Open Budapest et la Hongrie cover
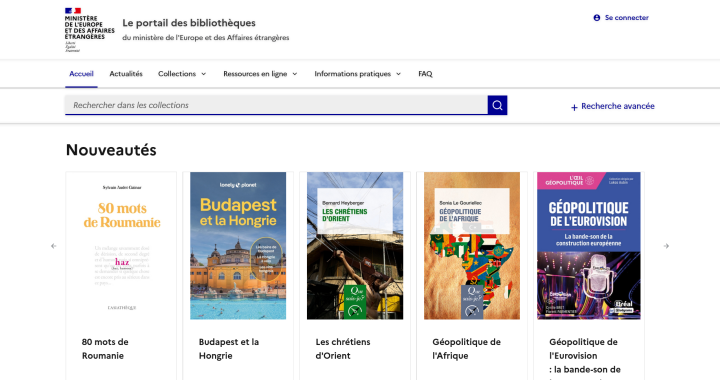Screen dimensions: 720x380 [x=238, y=246]
